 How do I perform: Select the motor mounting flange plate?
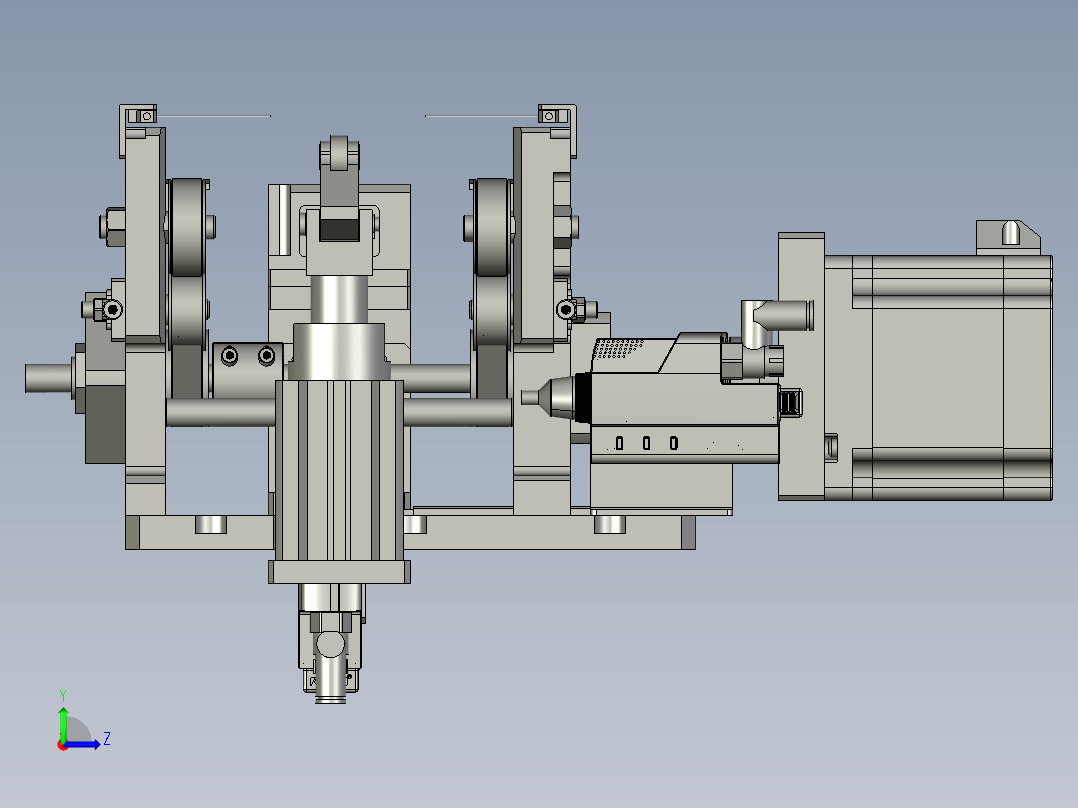801,366
